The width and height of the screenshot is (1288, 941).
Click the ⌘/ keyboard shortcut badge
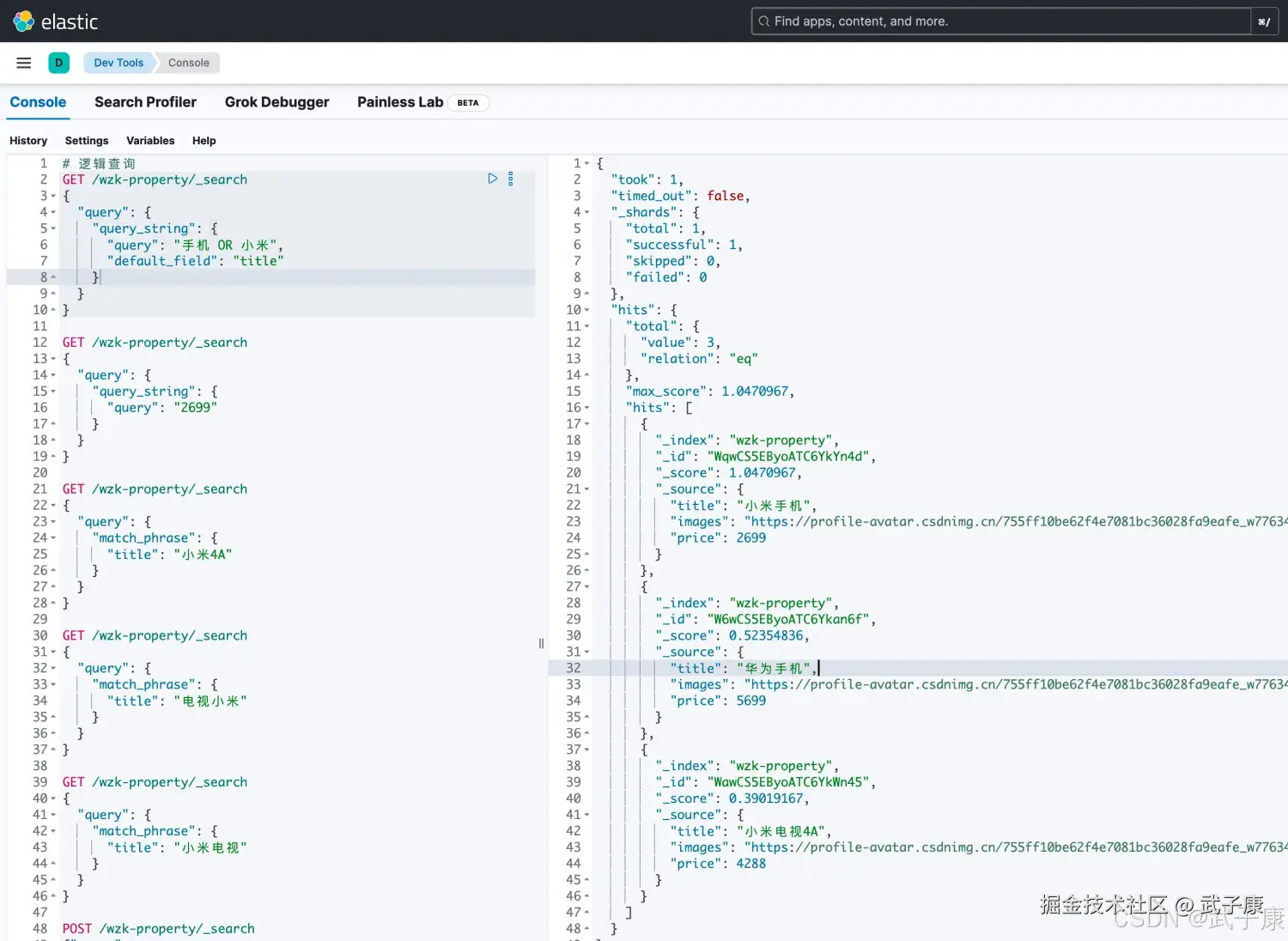point(1263,21)
